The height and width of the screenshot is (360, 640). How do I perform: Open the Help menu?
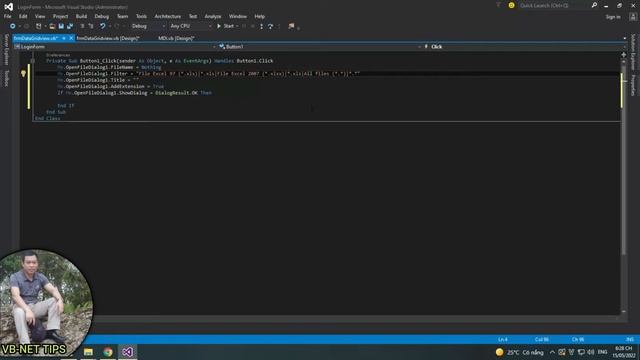pos(260,16)
